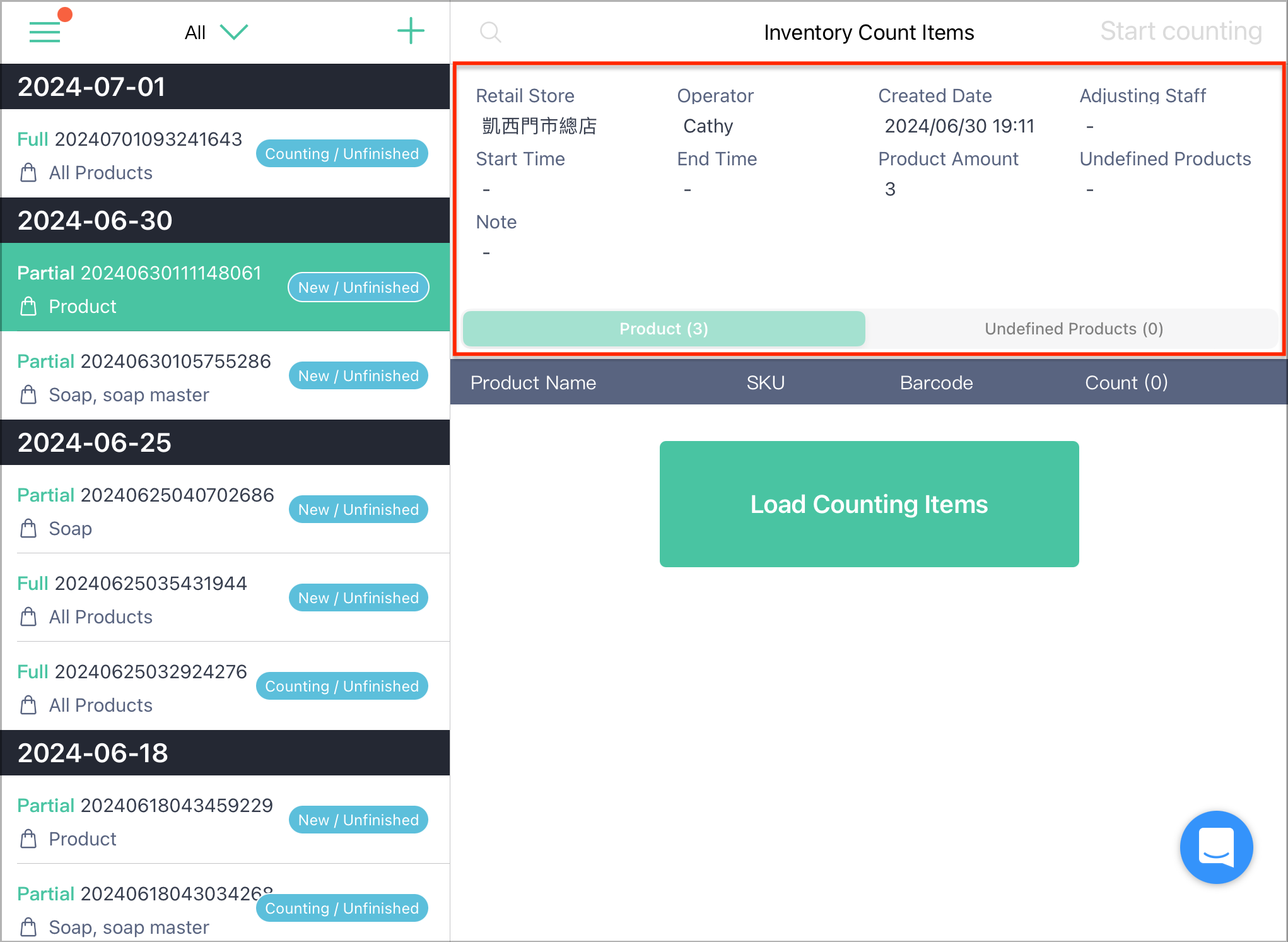The height and width of the screenshot is (942, 1288).
Task: Click the Barcode column header
Action: pos(936,382)
